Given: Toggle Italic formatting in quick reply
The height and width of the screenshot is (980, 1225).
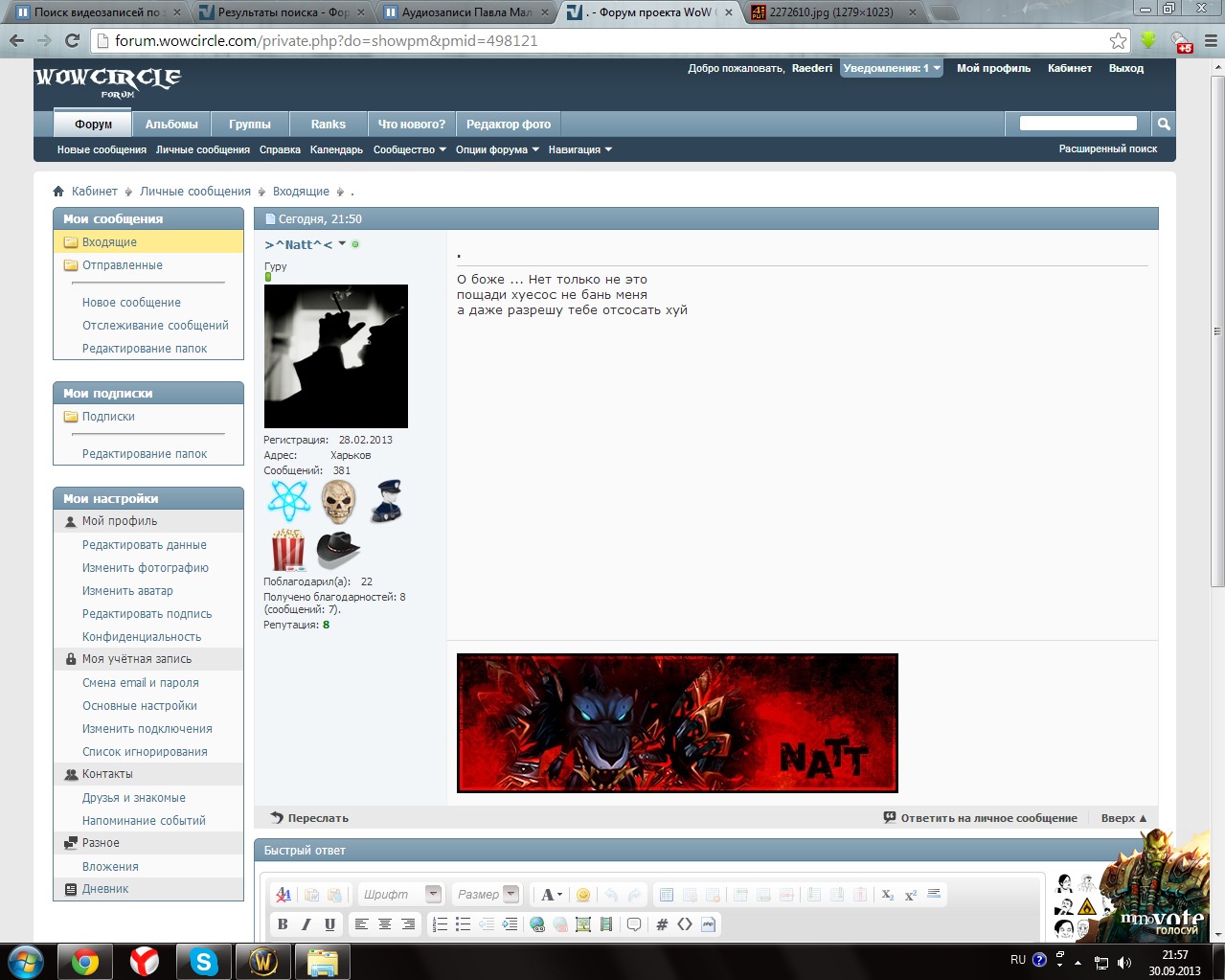Looking at the screenshot, I should click(x=306, y=924).
